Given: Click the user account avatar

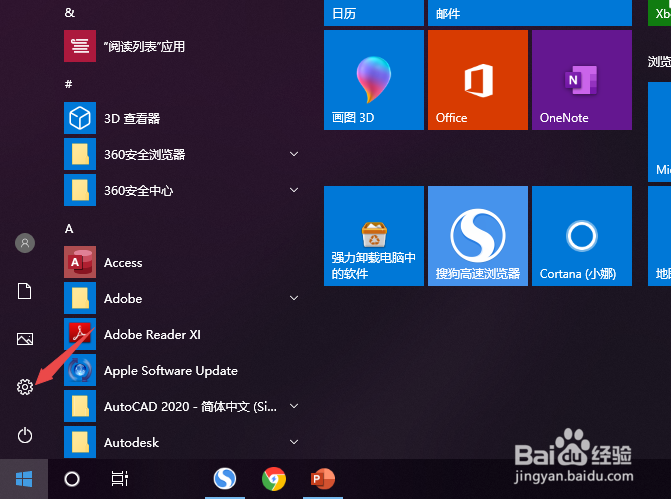Looking at the screenshot, I should [25, 243].
